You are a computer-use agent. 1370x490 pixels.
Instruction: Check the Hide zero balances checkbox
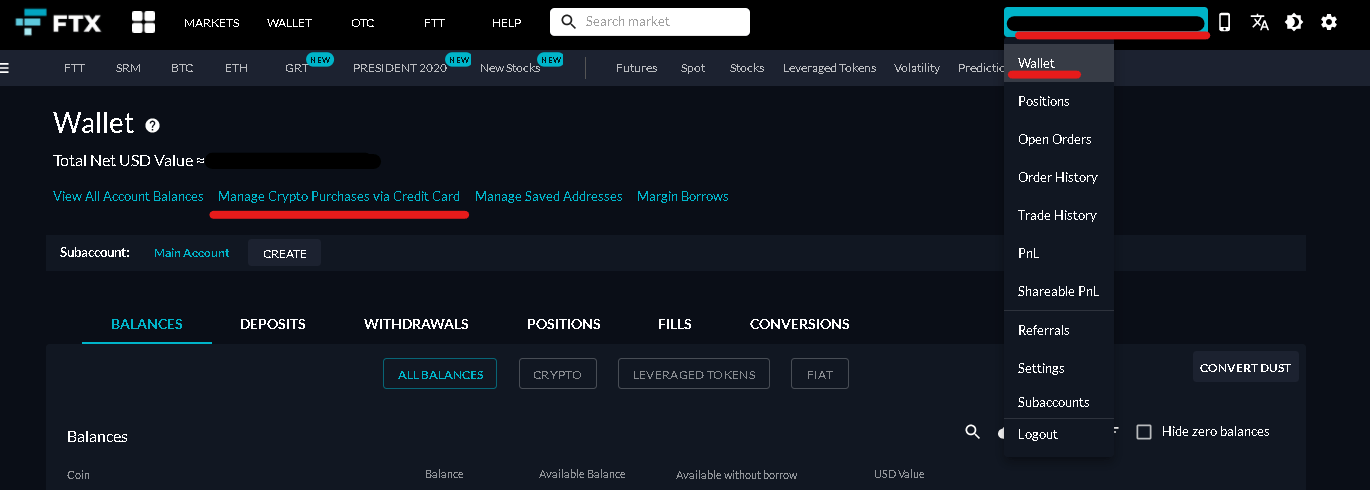(x=1144, y=432)
